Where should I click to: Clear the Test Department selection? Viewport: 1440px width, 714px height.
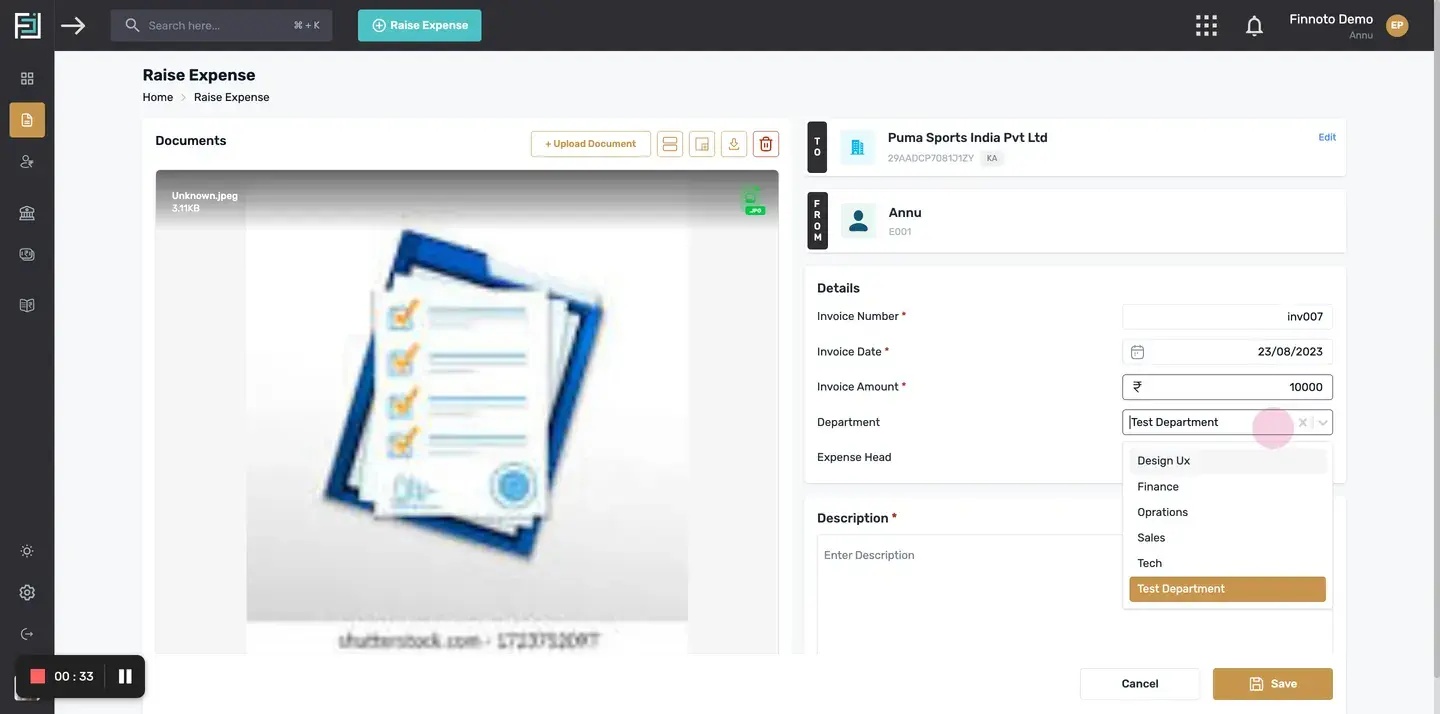[x=1302, y=423]
